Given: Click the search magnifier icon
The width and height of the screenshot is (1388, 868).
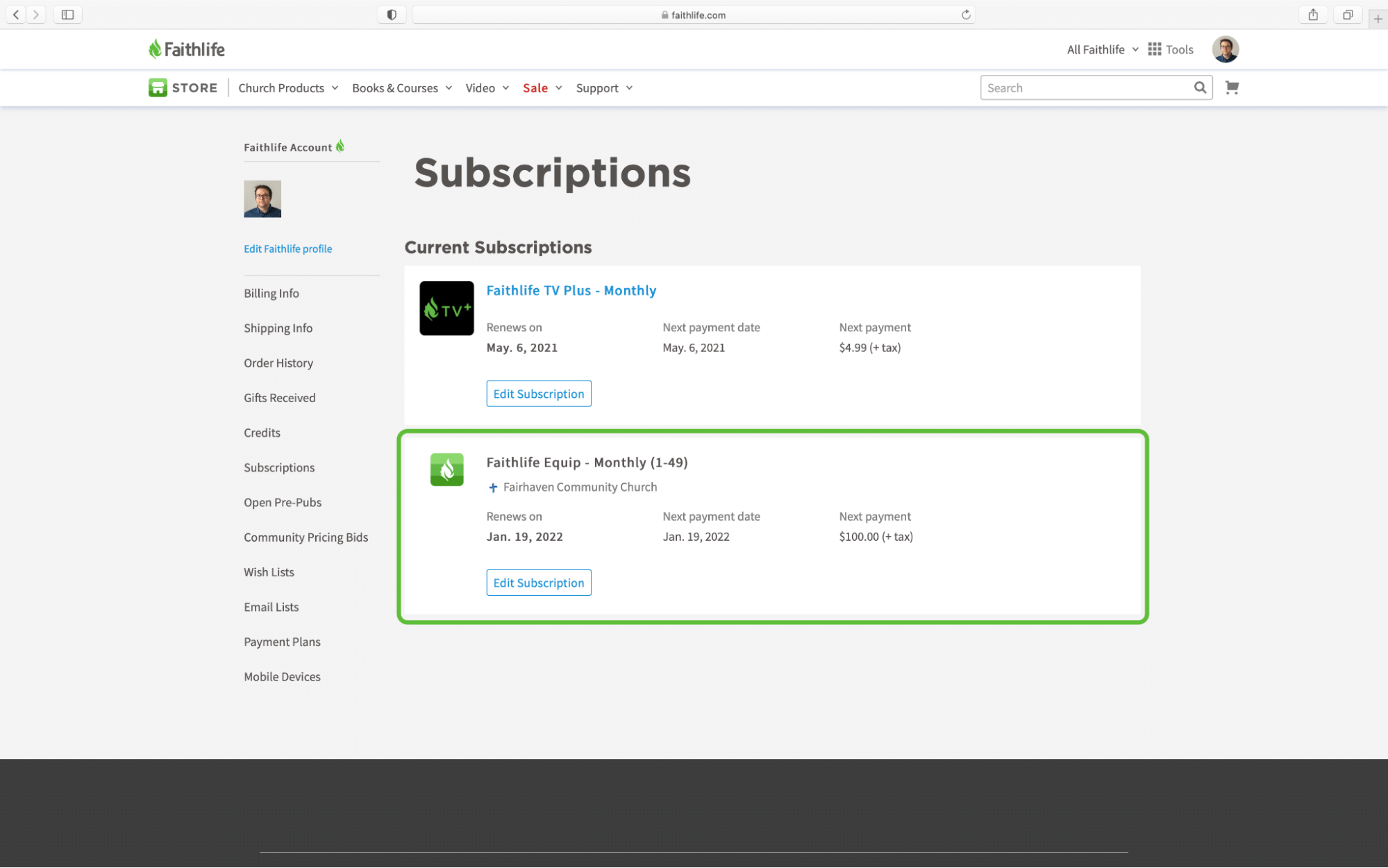Looking at the screenshot, I should (1200, 87).
